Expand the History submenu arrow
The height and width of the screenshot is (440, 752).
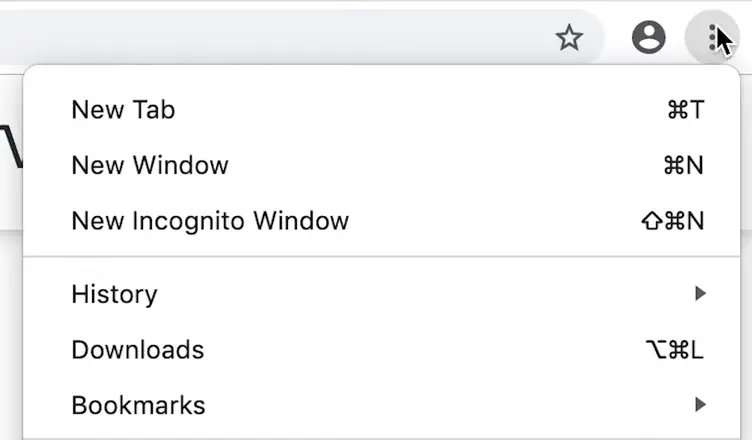pos(700,294)
